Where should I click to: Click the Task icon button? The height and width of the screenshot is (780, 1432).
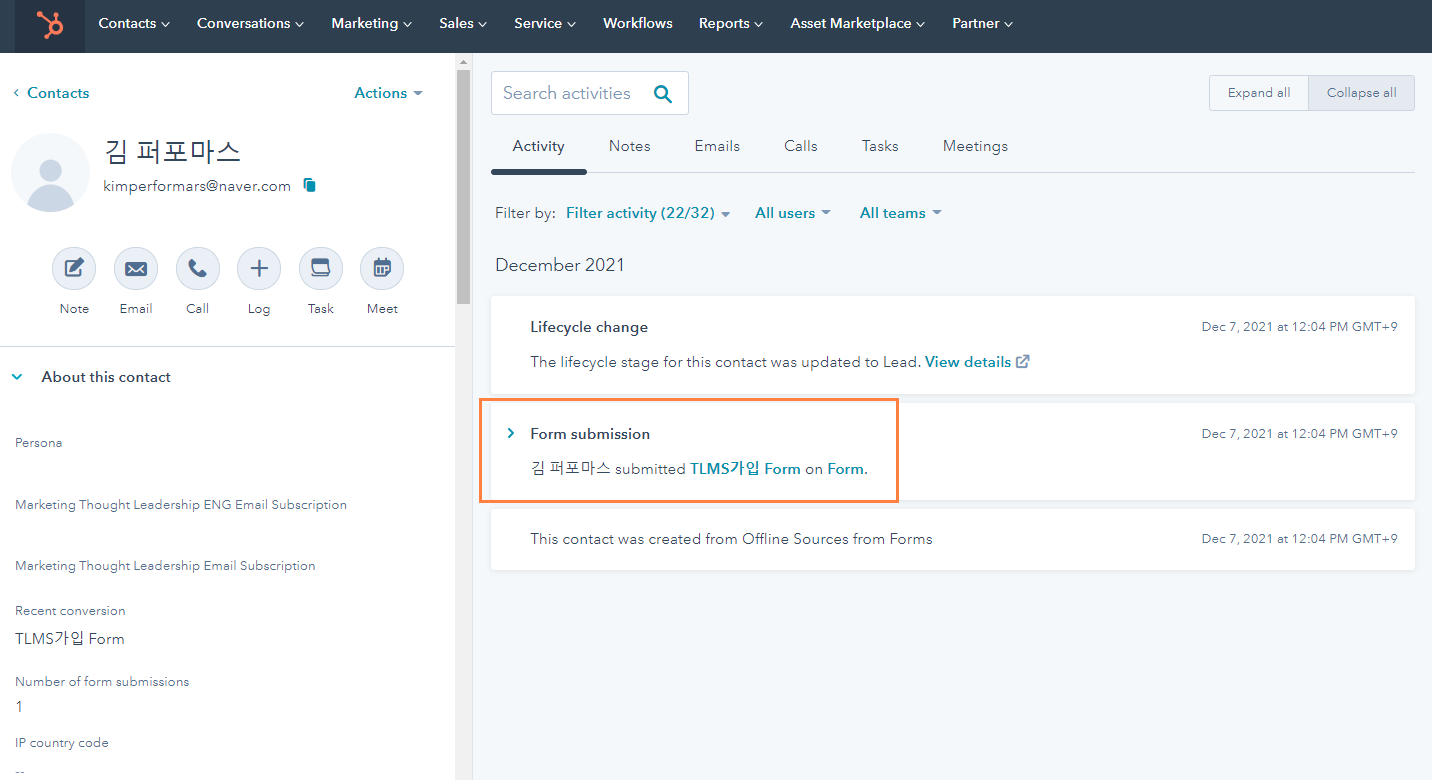tap(321, 269)
